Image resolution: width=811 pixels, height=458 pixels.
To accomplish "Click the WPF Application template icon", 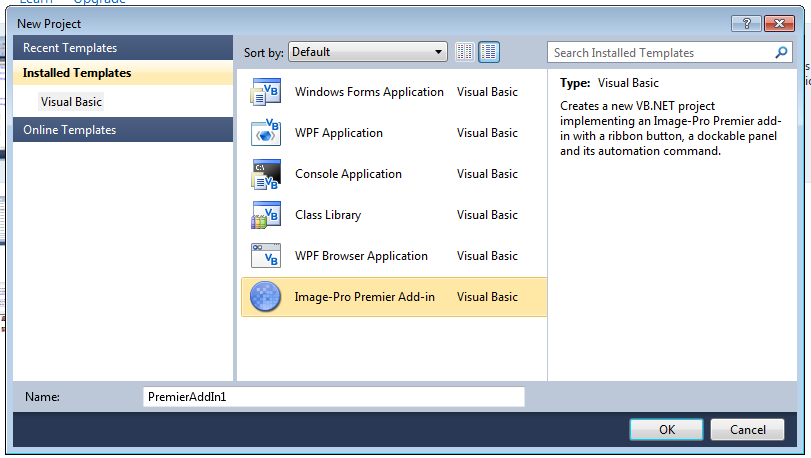I will tap(265, 133).
